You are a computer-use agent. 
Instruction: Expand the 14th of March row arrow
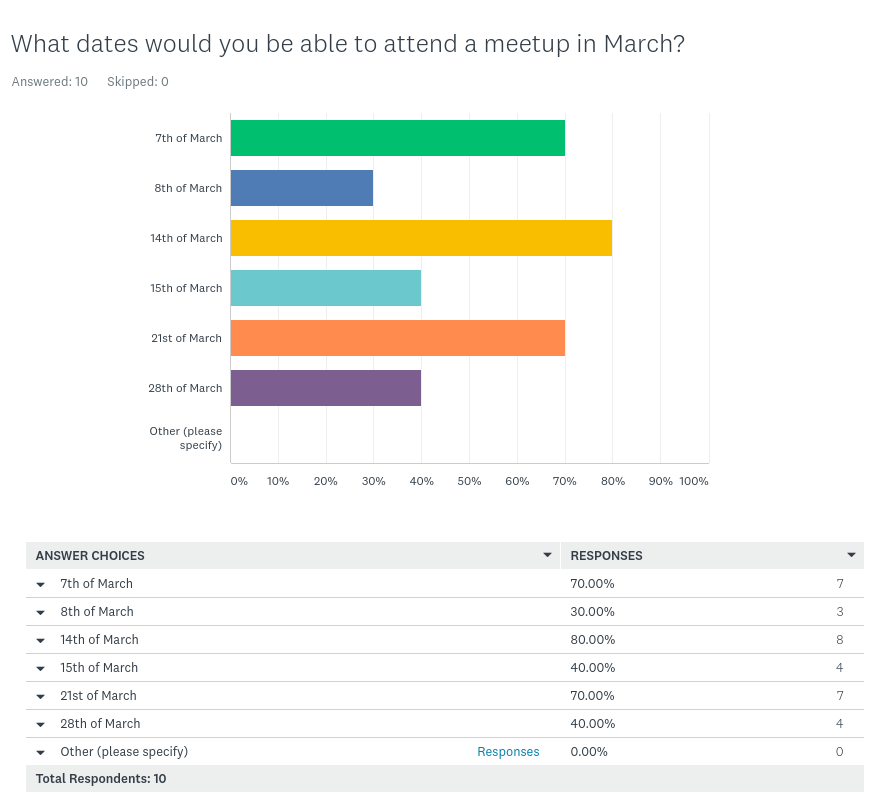tap(41, 640)
